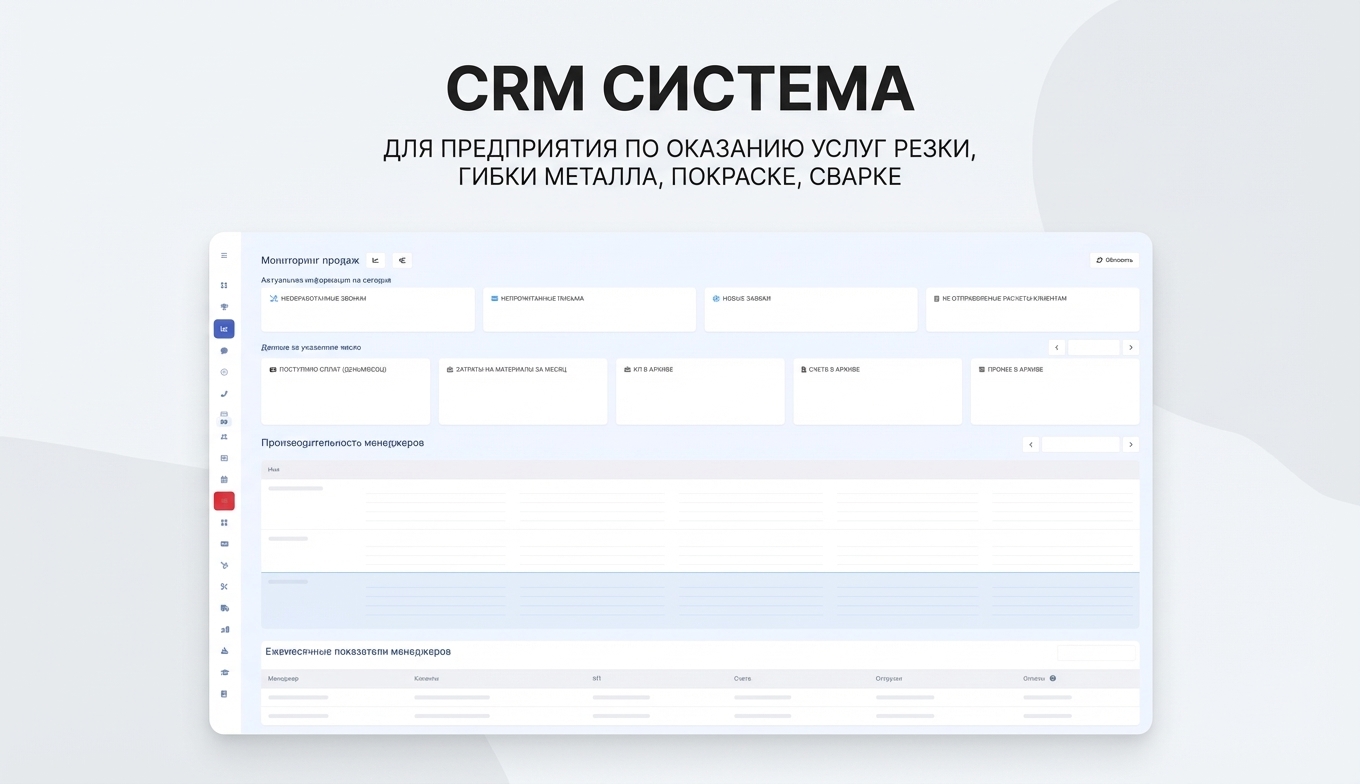Open the settings gear icon in sidebar

[224, 372]
